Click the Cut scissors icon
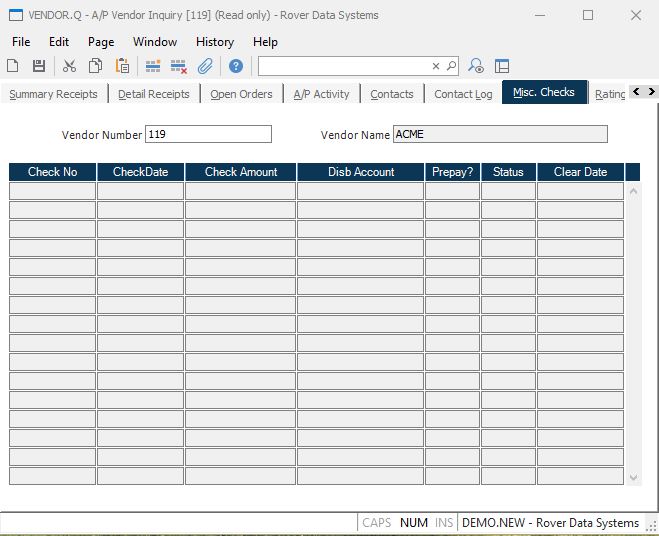 69,66
